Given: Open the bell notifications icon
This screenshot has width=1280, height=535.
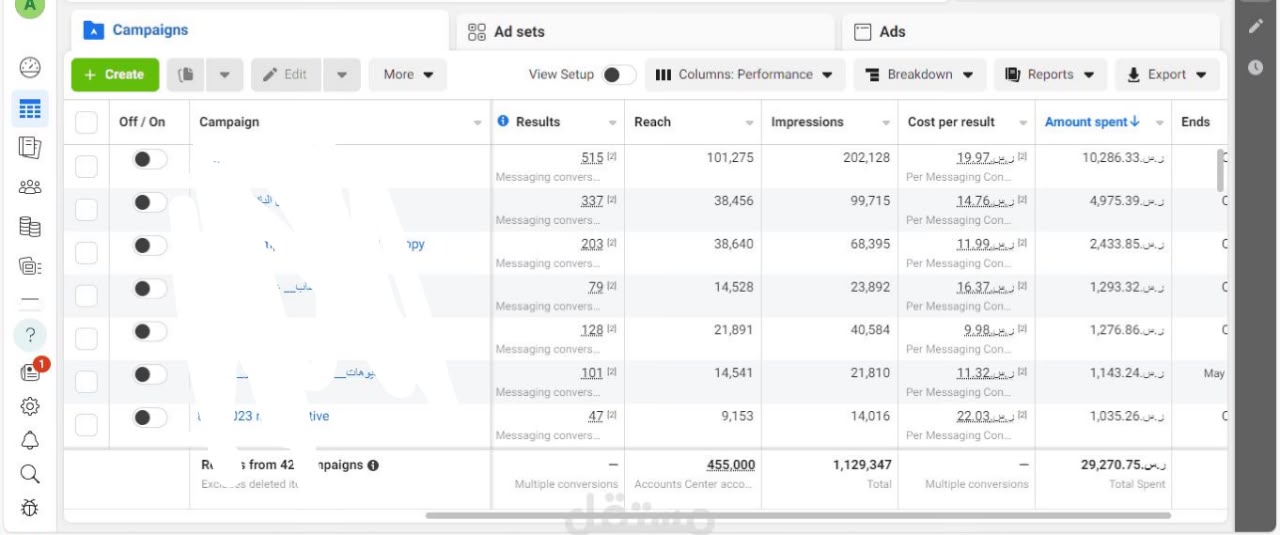Looking at the screenshot, I should (x=30, y=440).
